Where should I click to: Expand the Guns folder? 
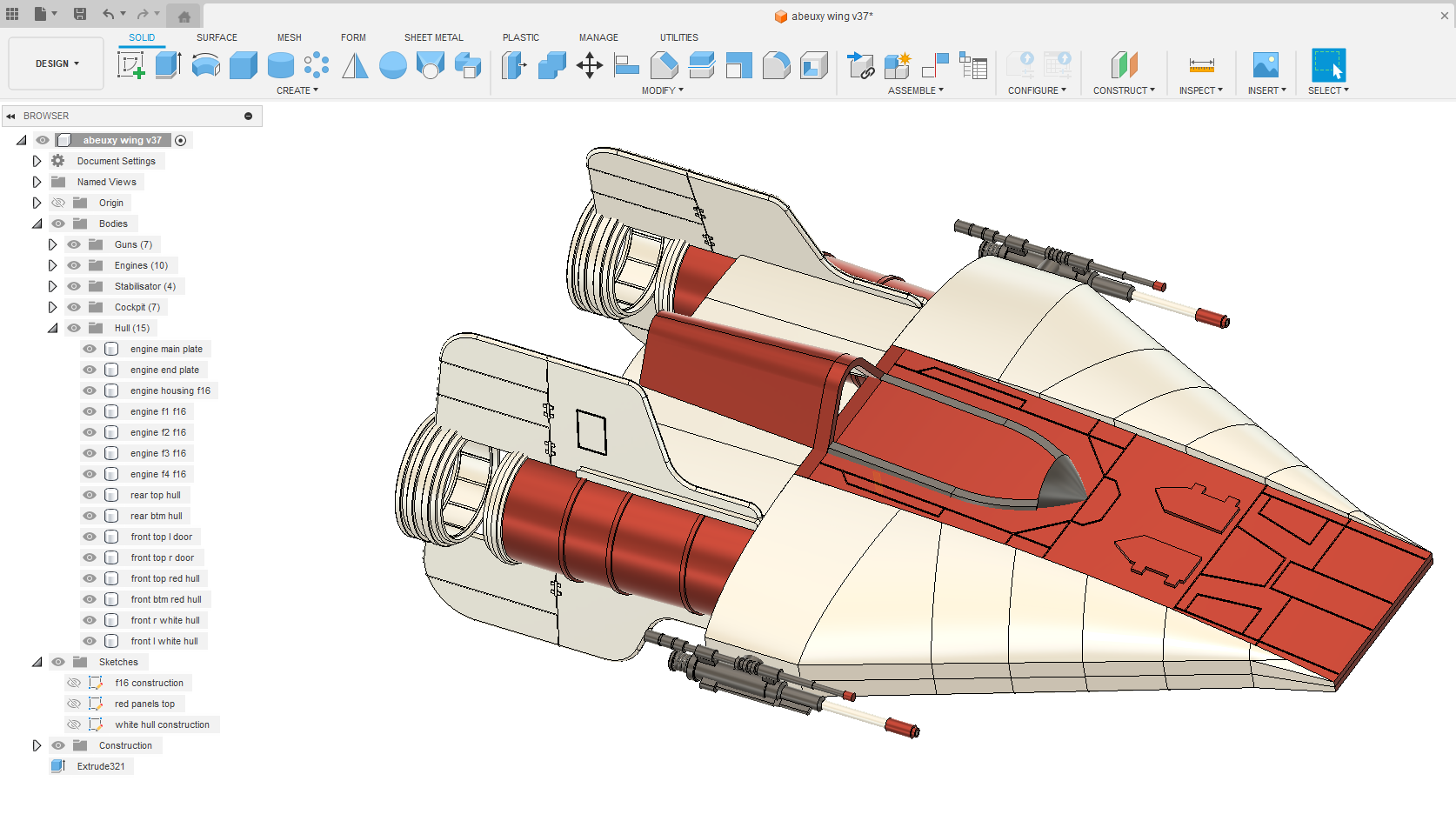point(52,244)
